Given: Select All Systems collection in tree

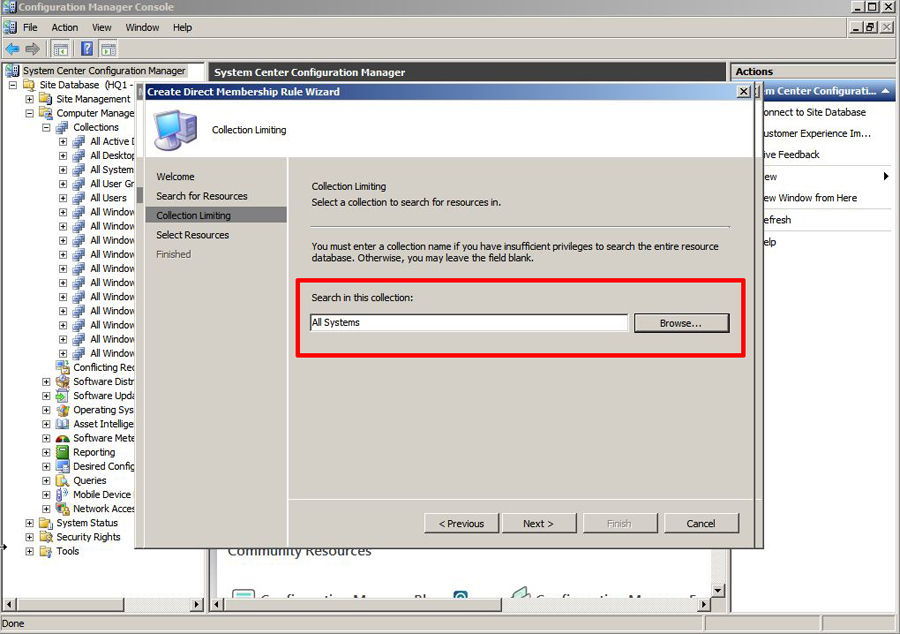Looking at the screenshot, I should click(x=111, y=170).
